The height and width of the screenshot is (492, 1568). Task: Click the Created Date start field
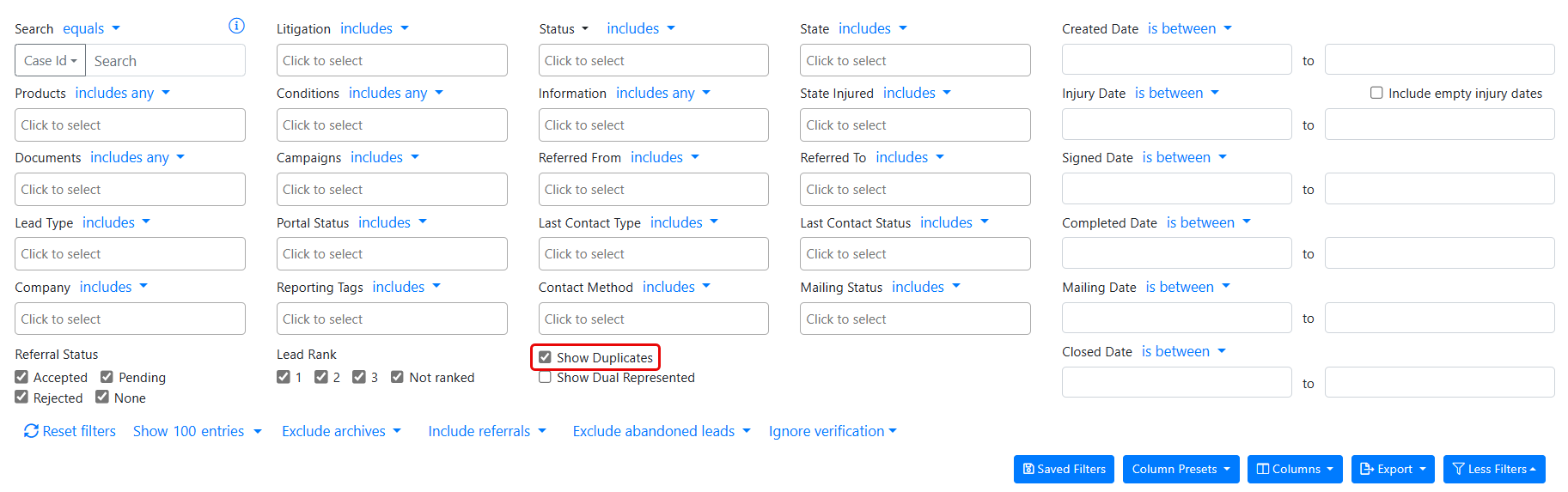click(x=1176, y=60)
